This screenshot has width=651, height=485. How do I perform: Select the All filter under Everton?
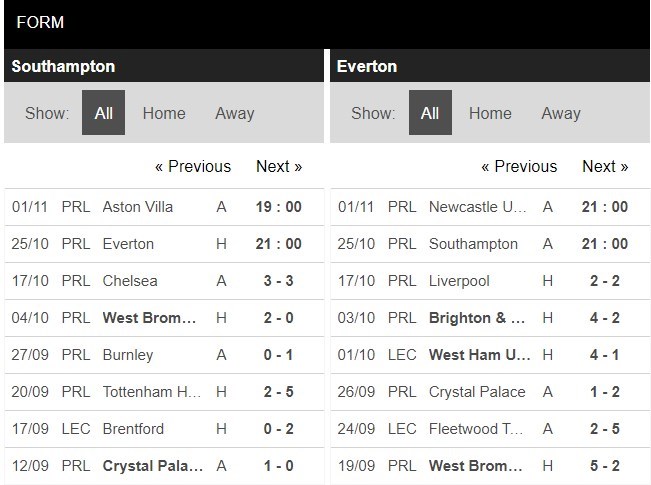[430, 113]
